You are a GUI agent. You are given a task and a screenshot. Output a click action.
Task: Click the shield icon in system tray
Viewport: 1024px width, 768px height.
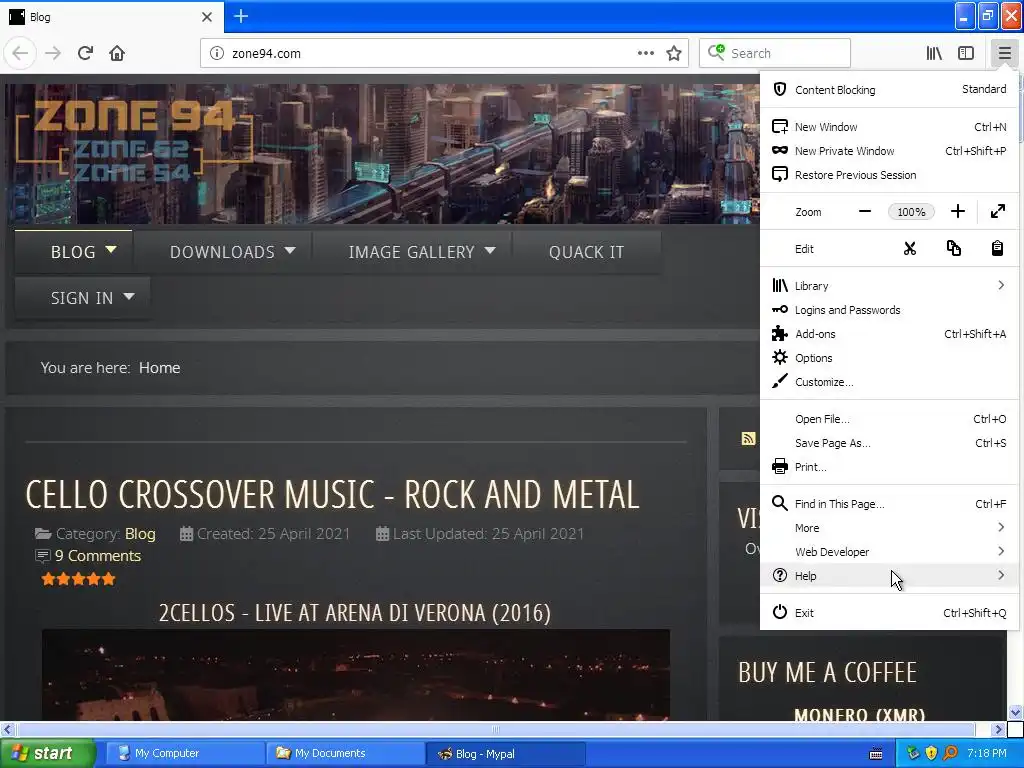point(931,753)
